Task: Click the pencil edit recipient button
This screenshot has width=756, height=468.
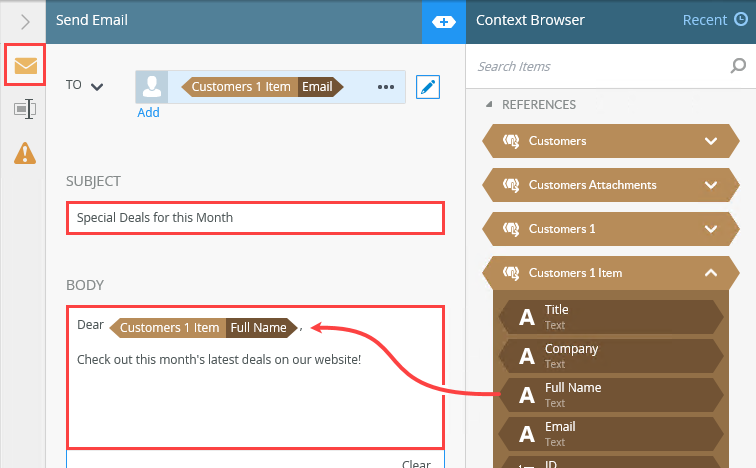Action: point(428,87)
